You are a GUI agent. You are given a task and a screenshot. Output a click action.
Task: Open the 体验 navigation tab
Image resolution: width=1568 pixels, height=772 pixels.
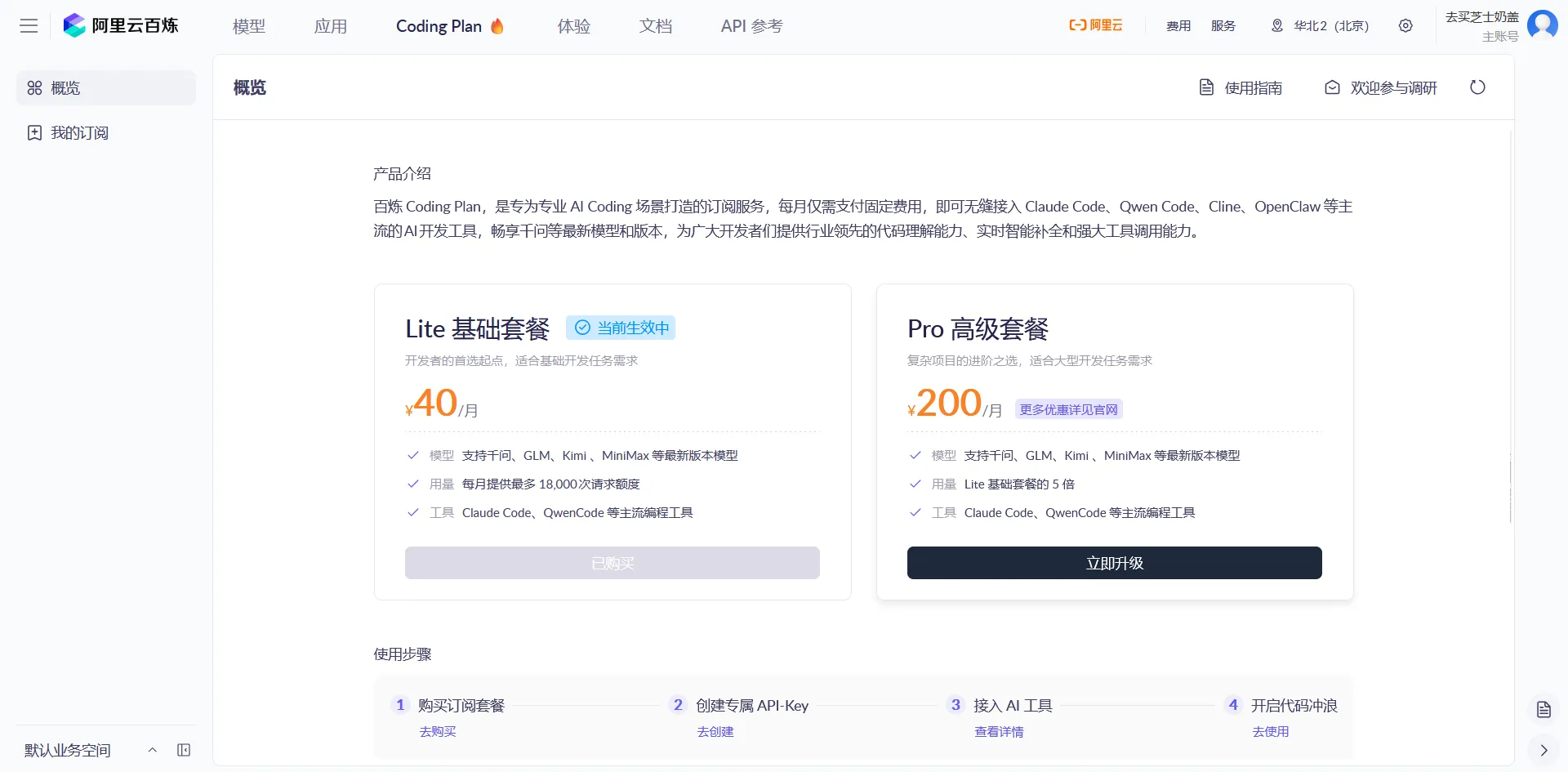pyautogui.click(x=574, y=26)
